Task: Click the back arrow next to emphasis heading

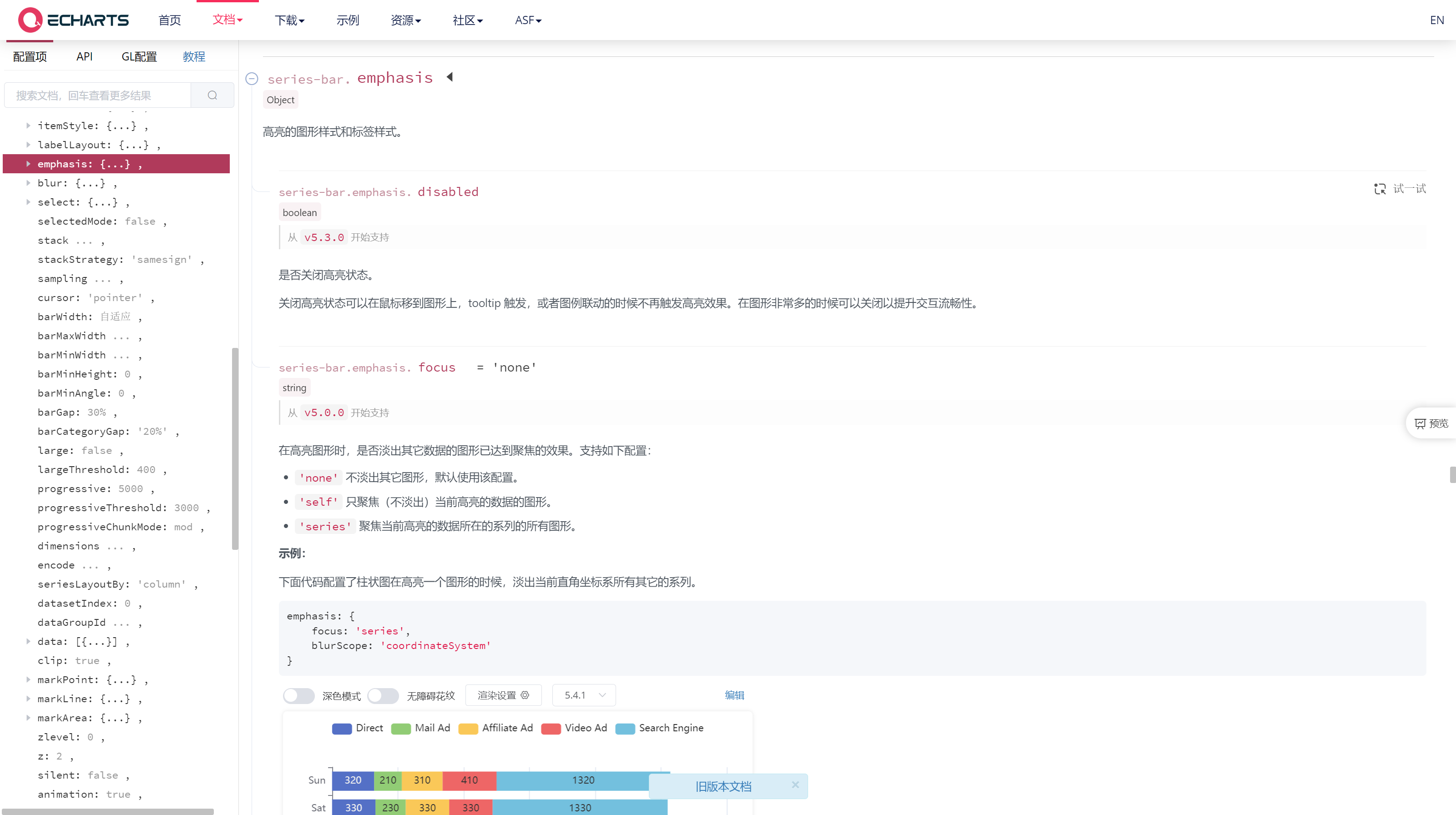Action: click(450, 77)
